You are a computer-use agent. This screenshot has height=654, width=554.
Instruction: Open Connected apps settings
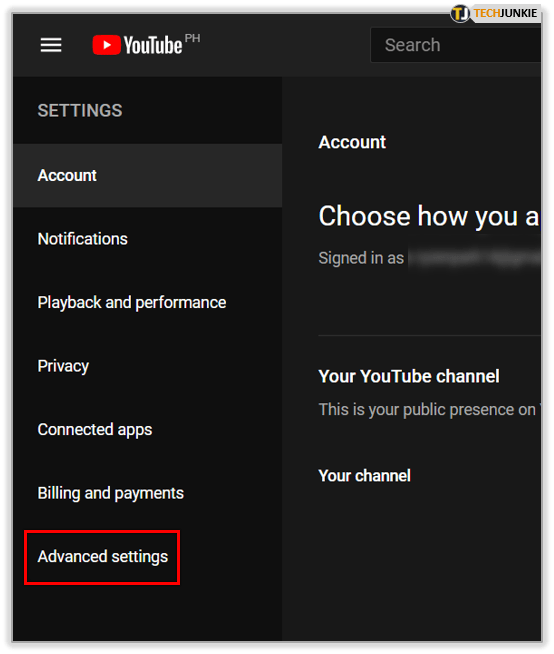(x=147, y=430)
